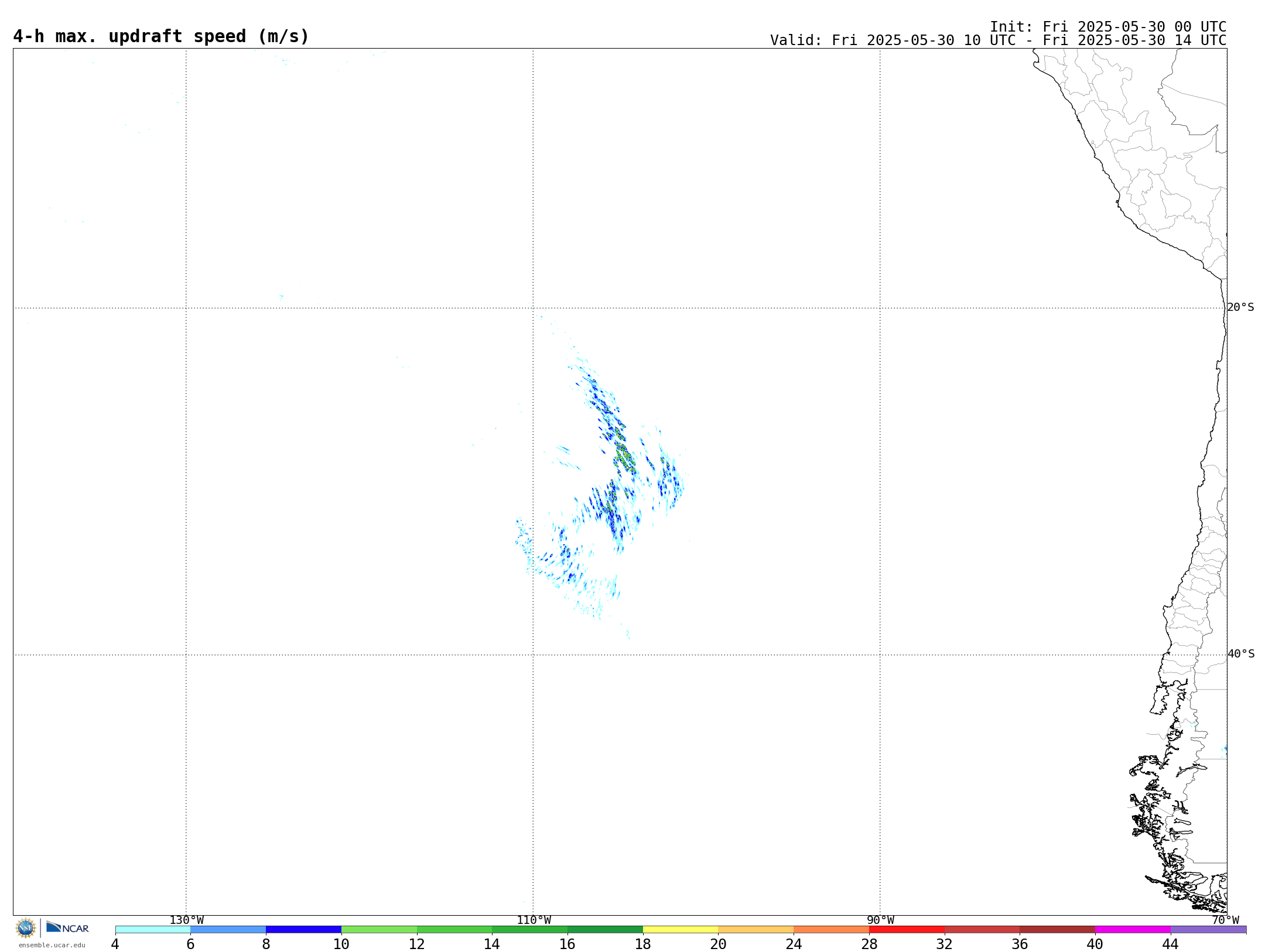Image resolution: width=1265 pixels, height=952 pixels.
Task: Click the 90°W longitude label
Action: (x=880, y=920)
